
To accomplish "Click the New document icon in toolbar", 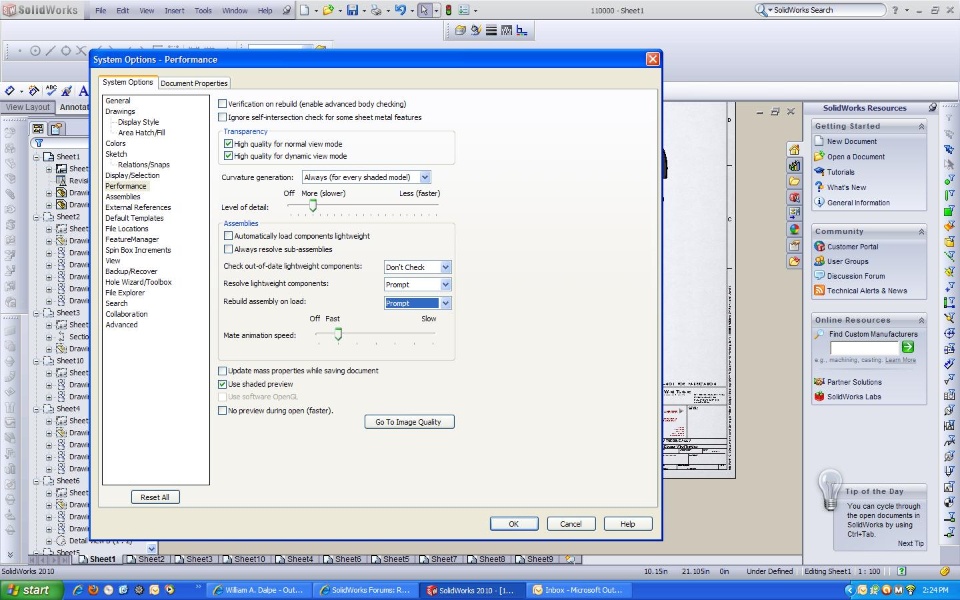I will coord(304,10).
